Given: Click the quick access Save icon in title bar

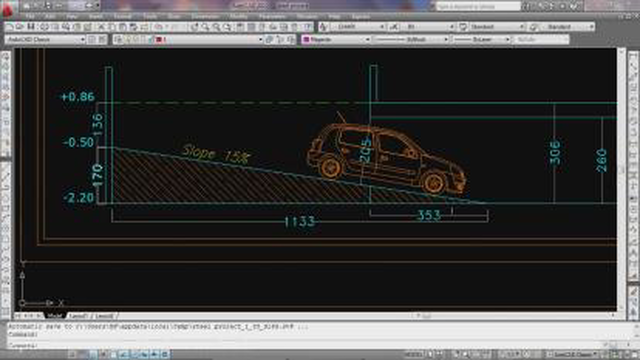Looking at the screenshot, I should [x=49, y=6].
